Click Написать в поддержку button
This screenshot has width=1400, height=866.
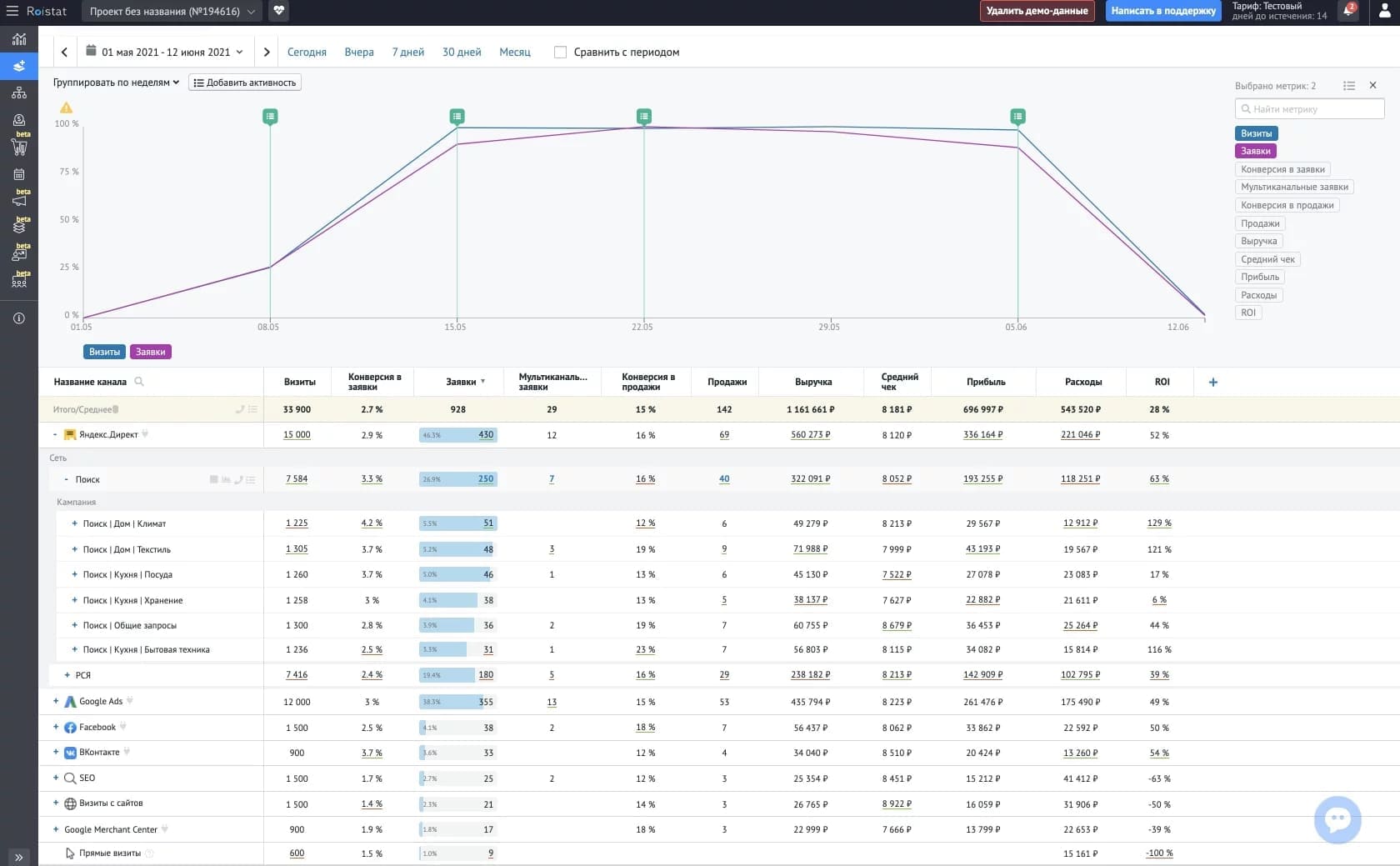[1163, 11]
